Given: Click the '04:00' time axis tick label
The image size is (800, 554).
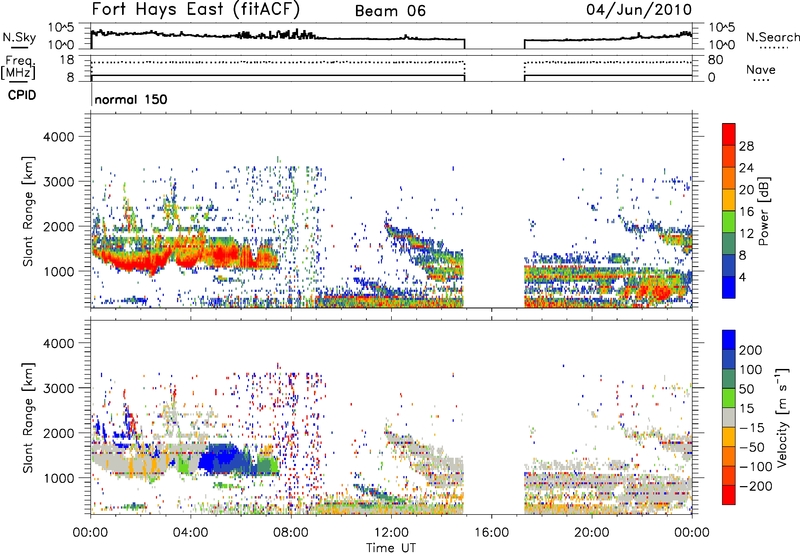Looking at the screenshot, I should point(190,533).
